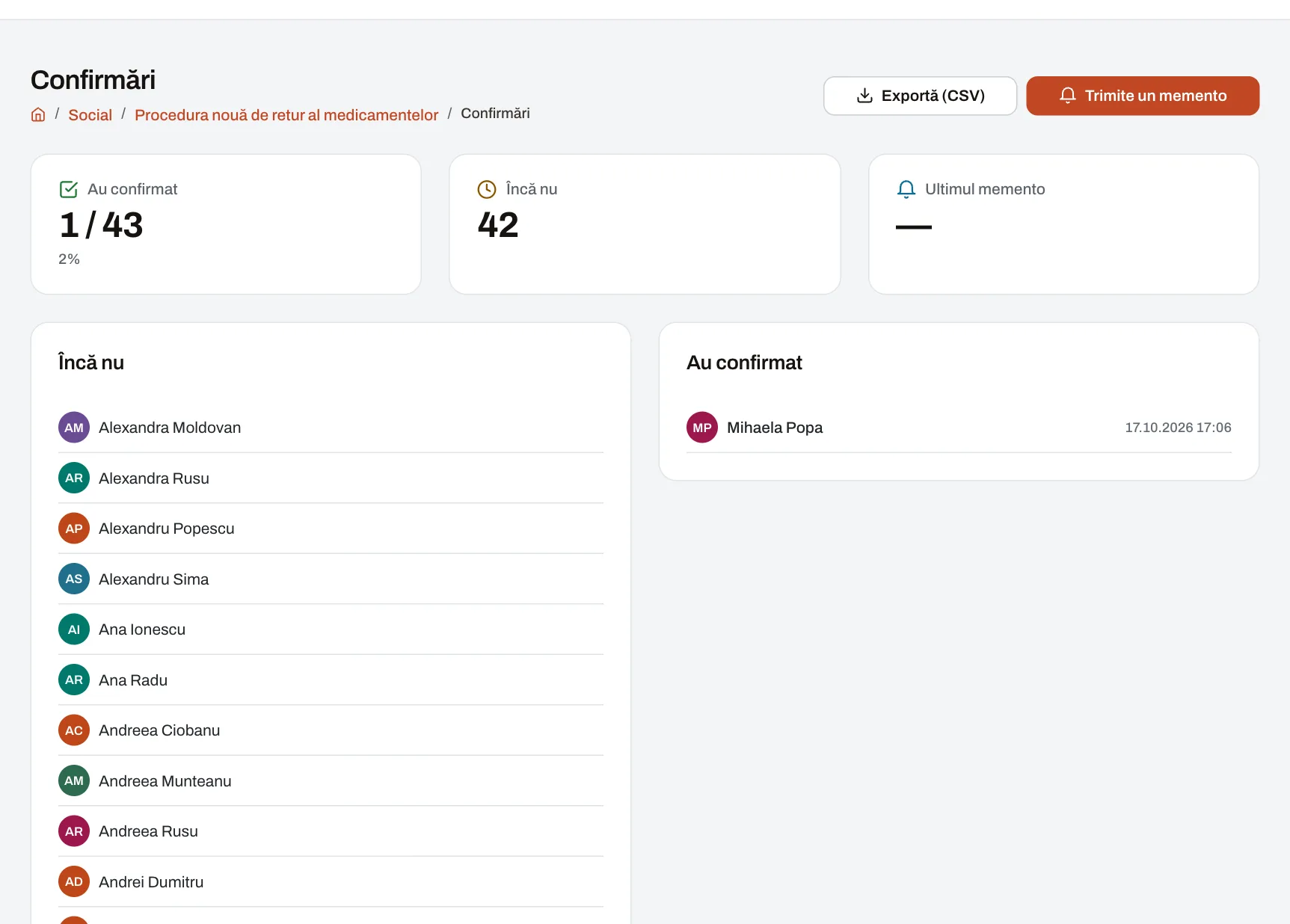This screenshot has height=924, width=1290.
Task: Click the Exportă (CSV) button
Action: pyautogui.click(x=920, y=96)
